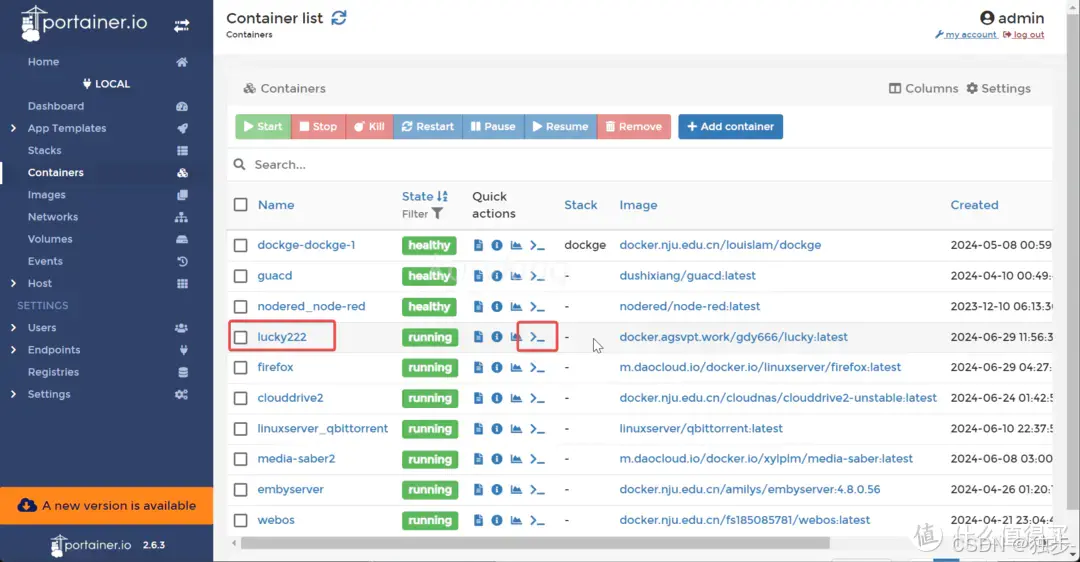The height and width of the screenshot is (562, 1080).
Task: Open stats icon for media-saber2
Action: pos(516,459)
